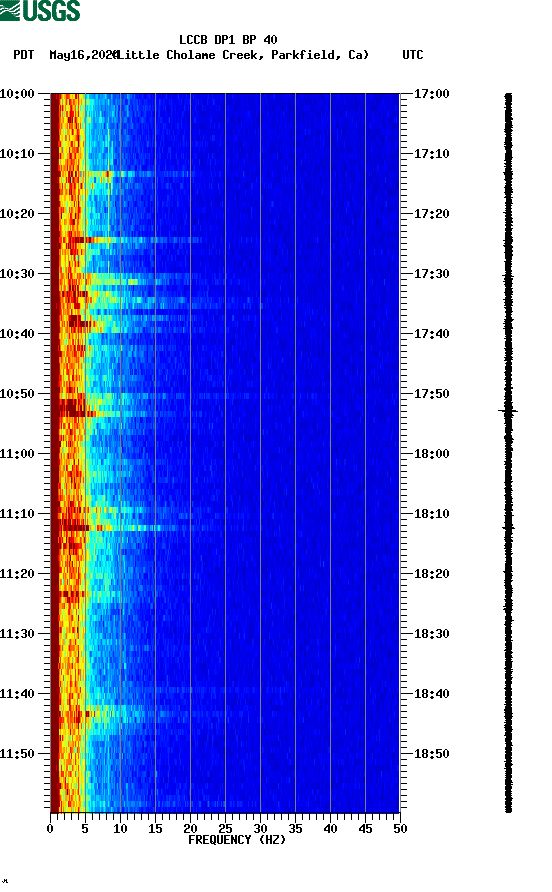This screenshot has width=552, height=892.
Task: Click the 10:40 PDT time label
Action: (x=17, y=334)
